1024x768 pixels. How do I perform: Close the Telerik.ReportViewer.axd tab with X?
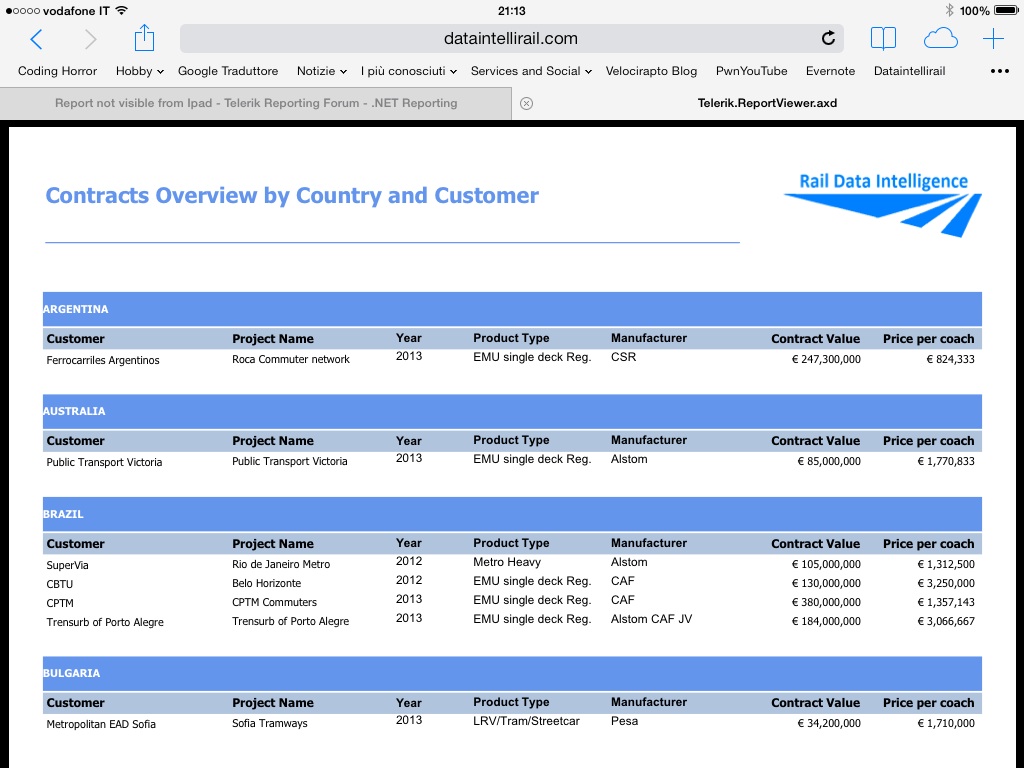(526, 103)
